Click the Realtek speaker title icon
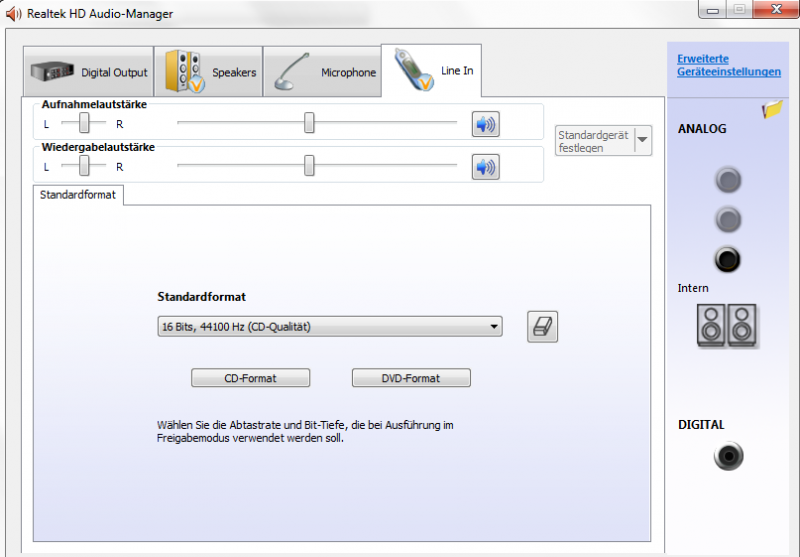Viewport: 800px width, 557px height. (13, 14)
